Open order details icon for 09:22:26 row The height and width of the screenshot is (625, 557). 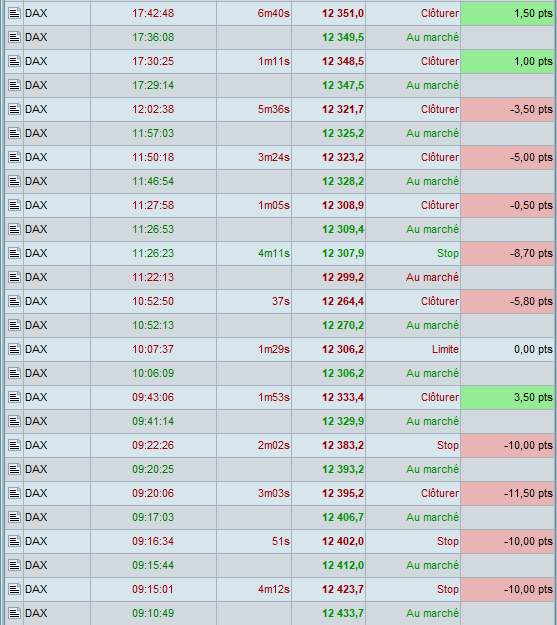point(14,445)
